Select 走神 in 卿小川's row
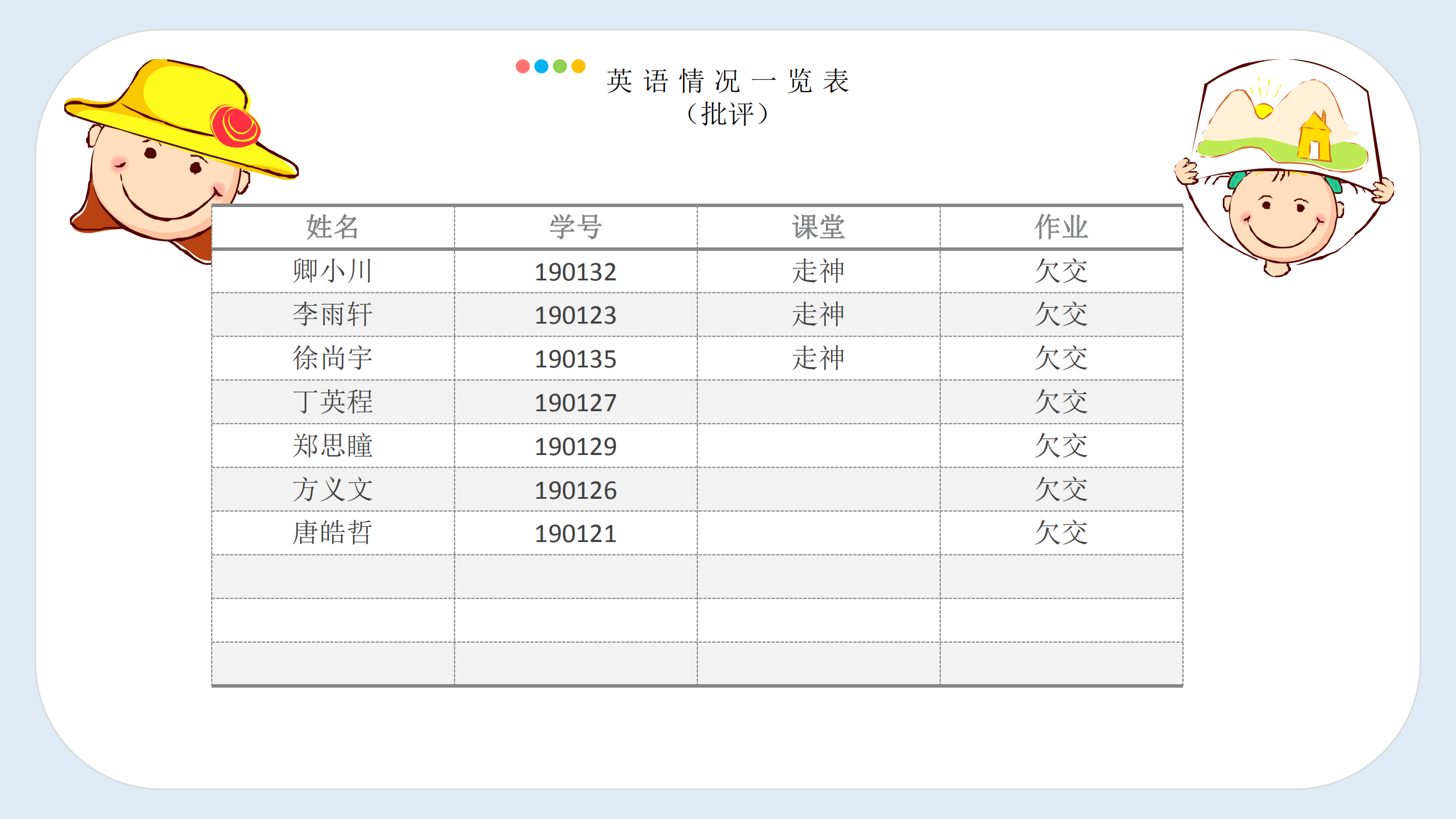The width and height of the screenshot is (1456, 819). (818, 271)
